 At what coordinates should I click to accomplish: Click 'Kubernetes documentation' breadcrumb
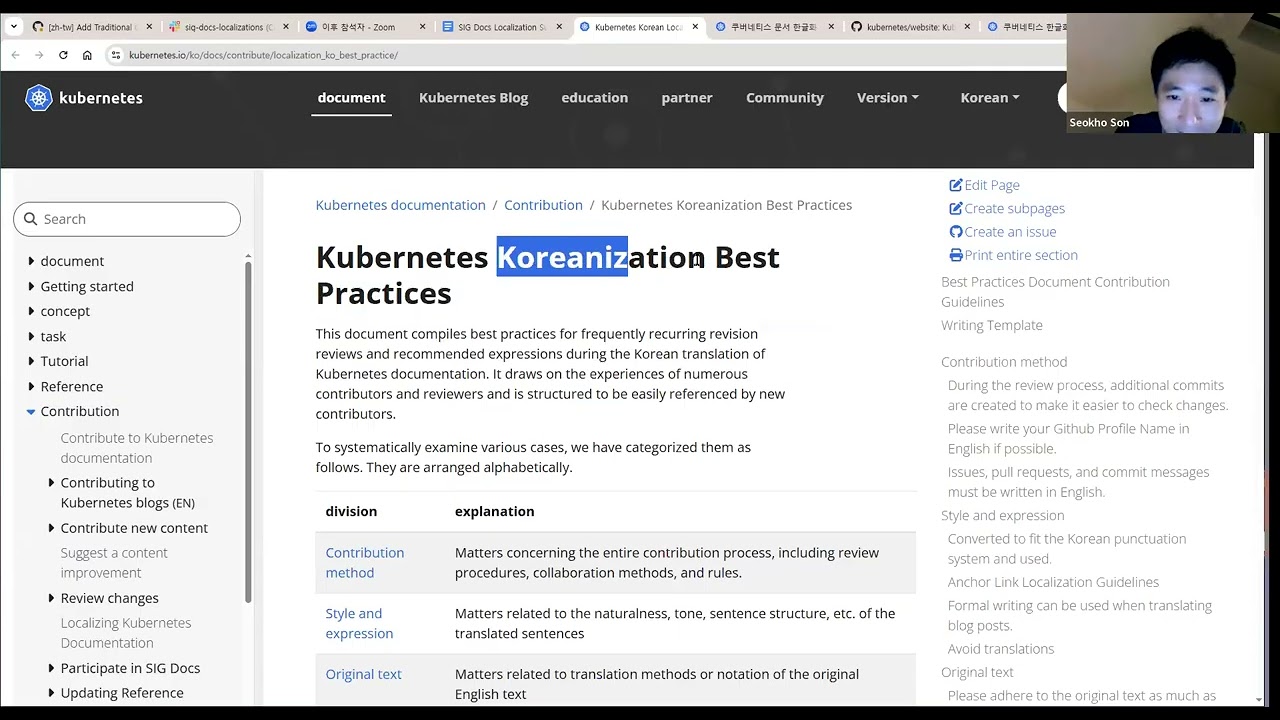point(400,205)
